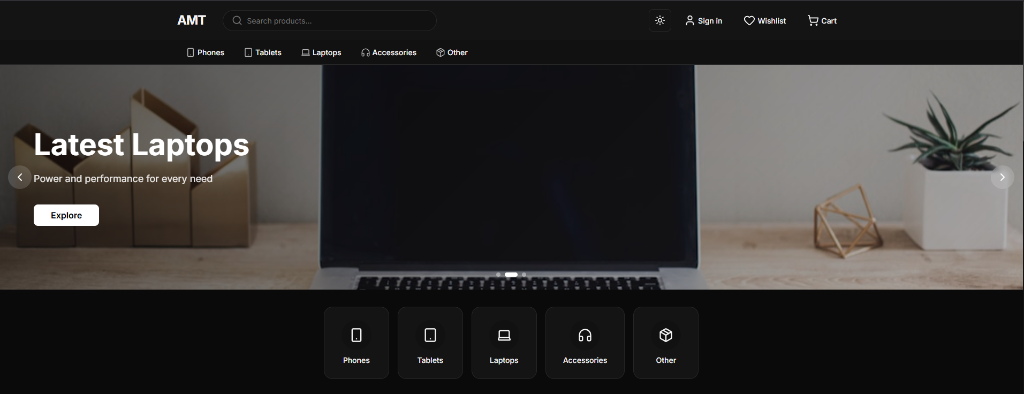This screenshot has width=1024, height=394.
Task: Select Accessories in navigation bar
Action: click(389, 52)
